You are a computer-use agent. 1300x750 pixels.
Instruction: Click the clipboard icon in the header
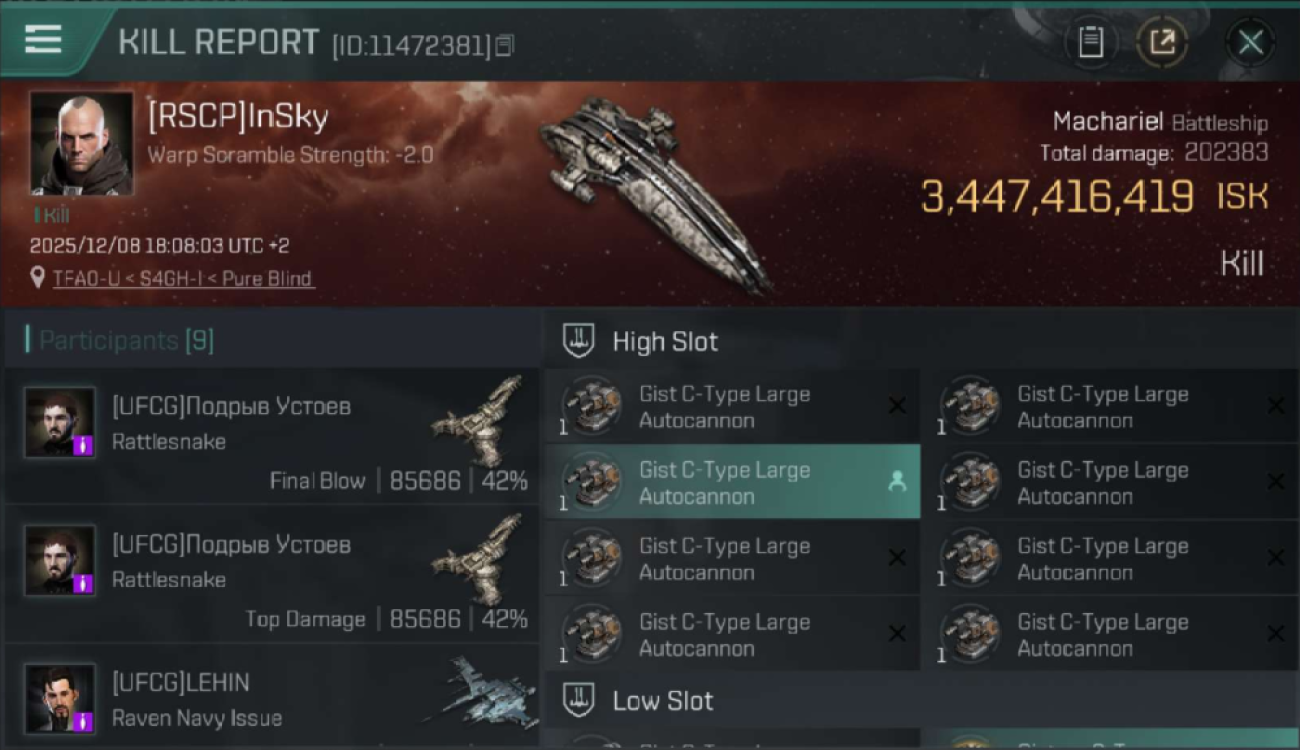1090,42
